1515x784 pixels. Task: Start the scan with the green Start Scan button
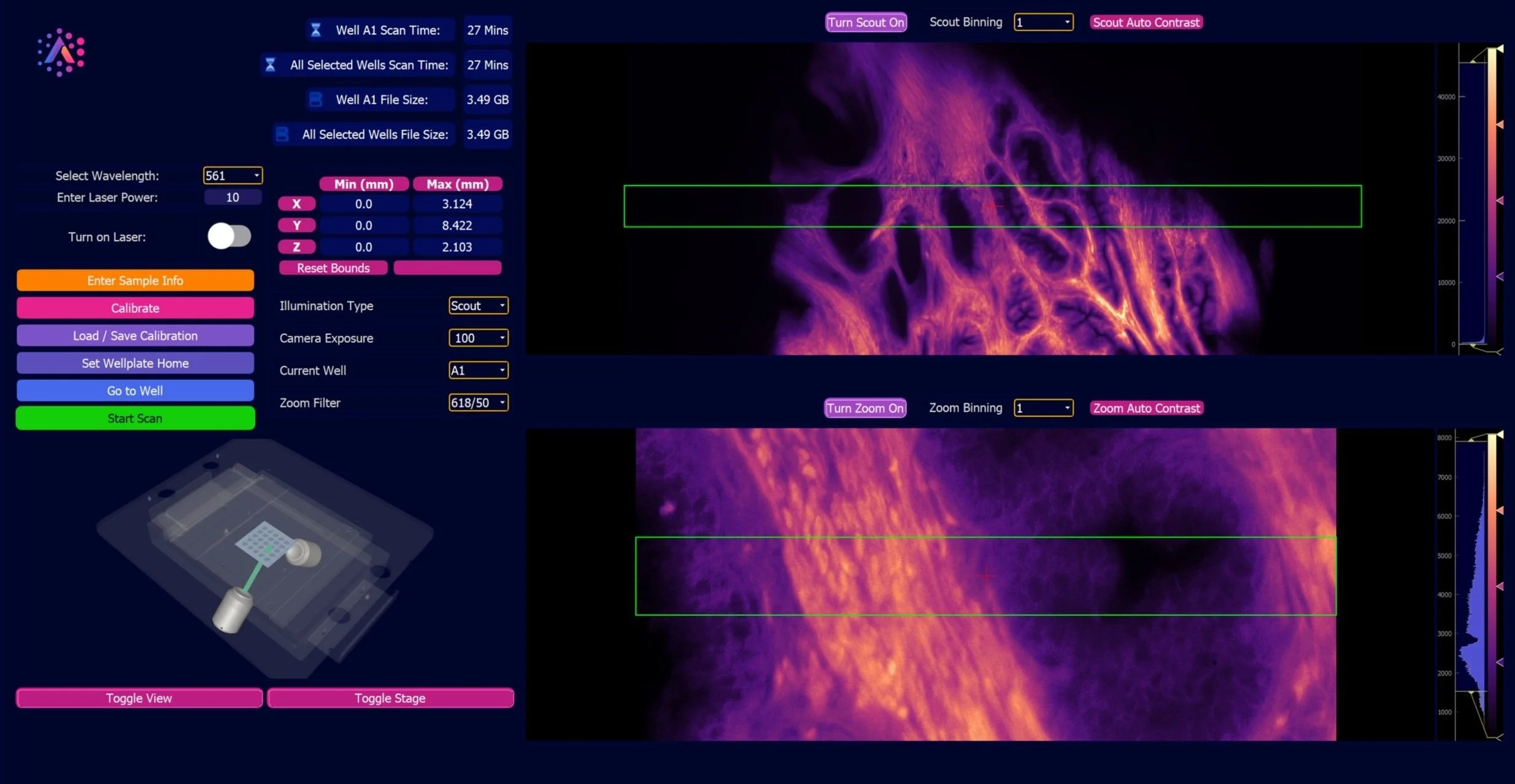click(135, 418)
